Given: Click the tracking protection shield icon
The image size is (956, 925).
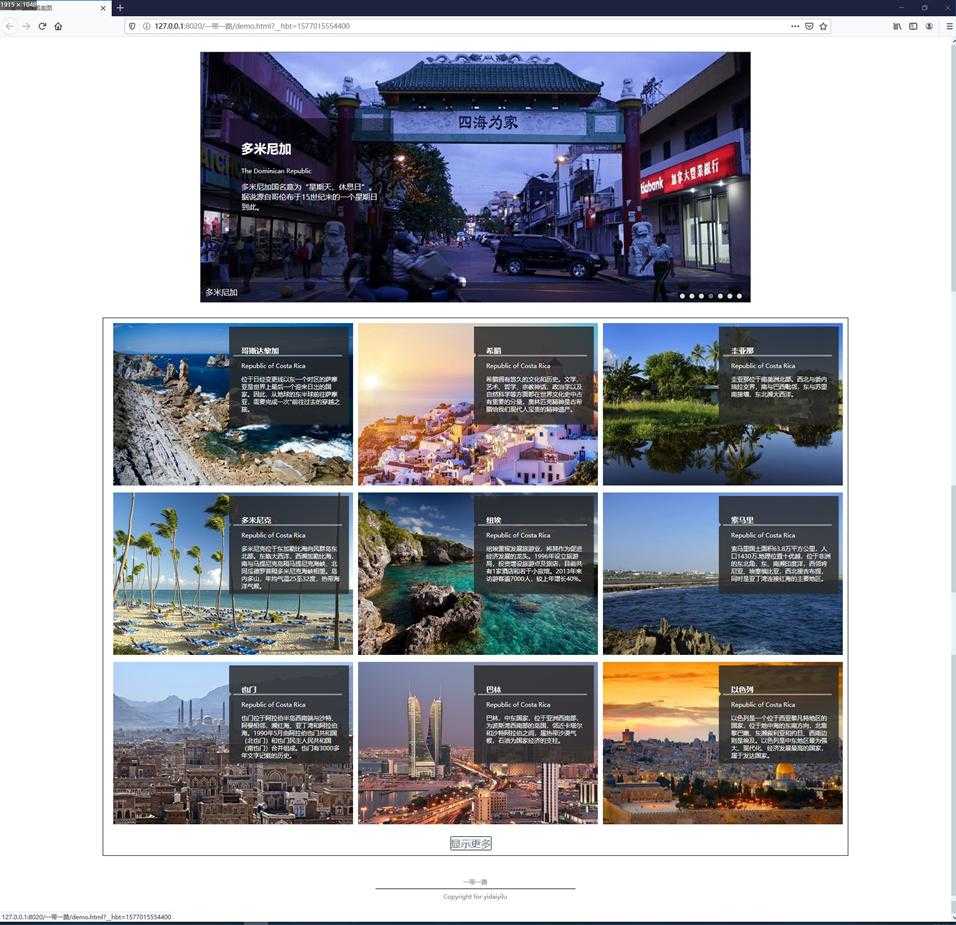Looking at the screenshot, I should tap(132, 26).
